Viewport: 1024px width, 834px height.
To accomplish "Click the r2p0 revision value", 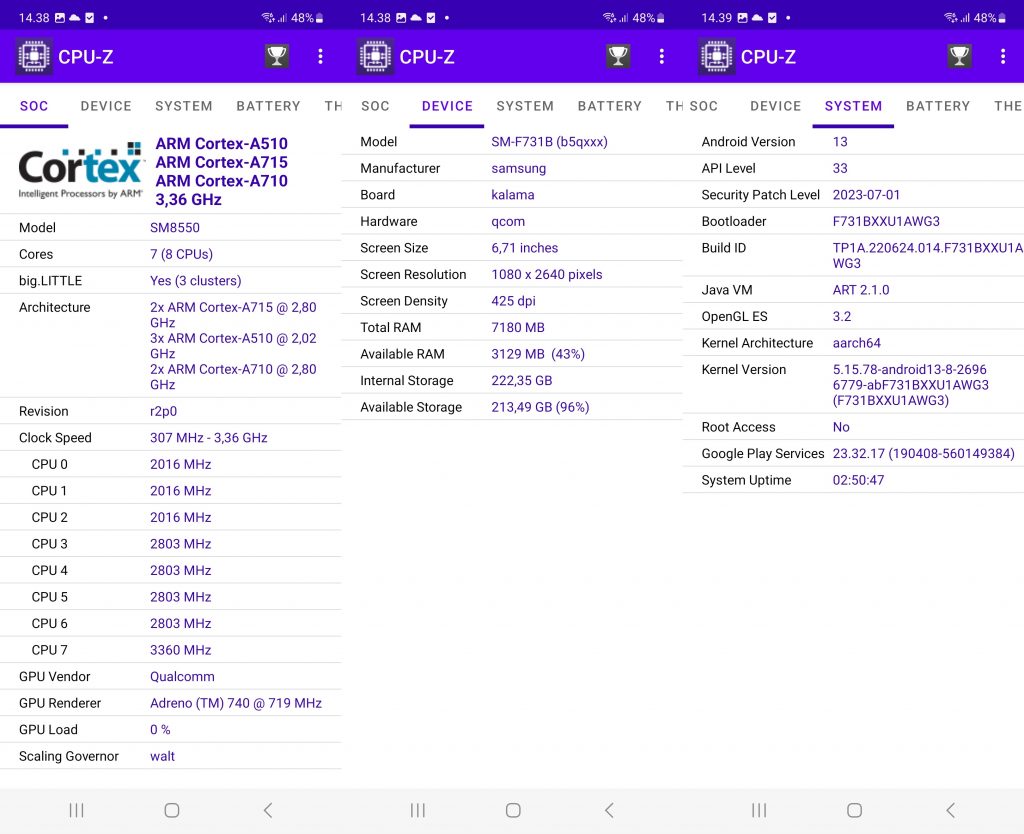I will [163, 411].
